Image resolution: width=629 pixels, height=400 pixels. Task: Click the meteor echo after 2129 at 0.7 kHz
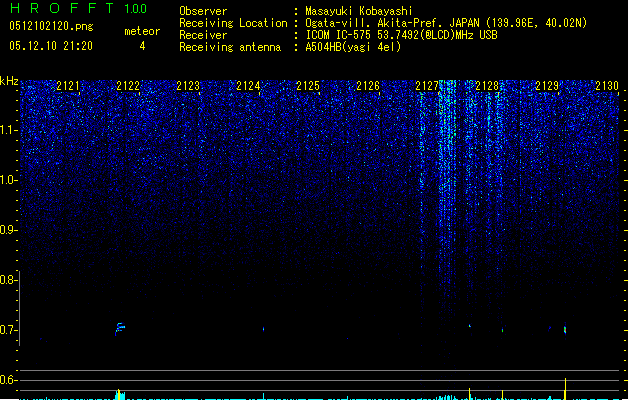pyautogui.click(x=565, y=330)
